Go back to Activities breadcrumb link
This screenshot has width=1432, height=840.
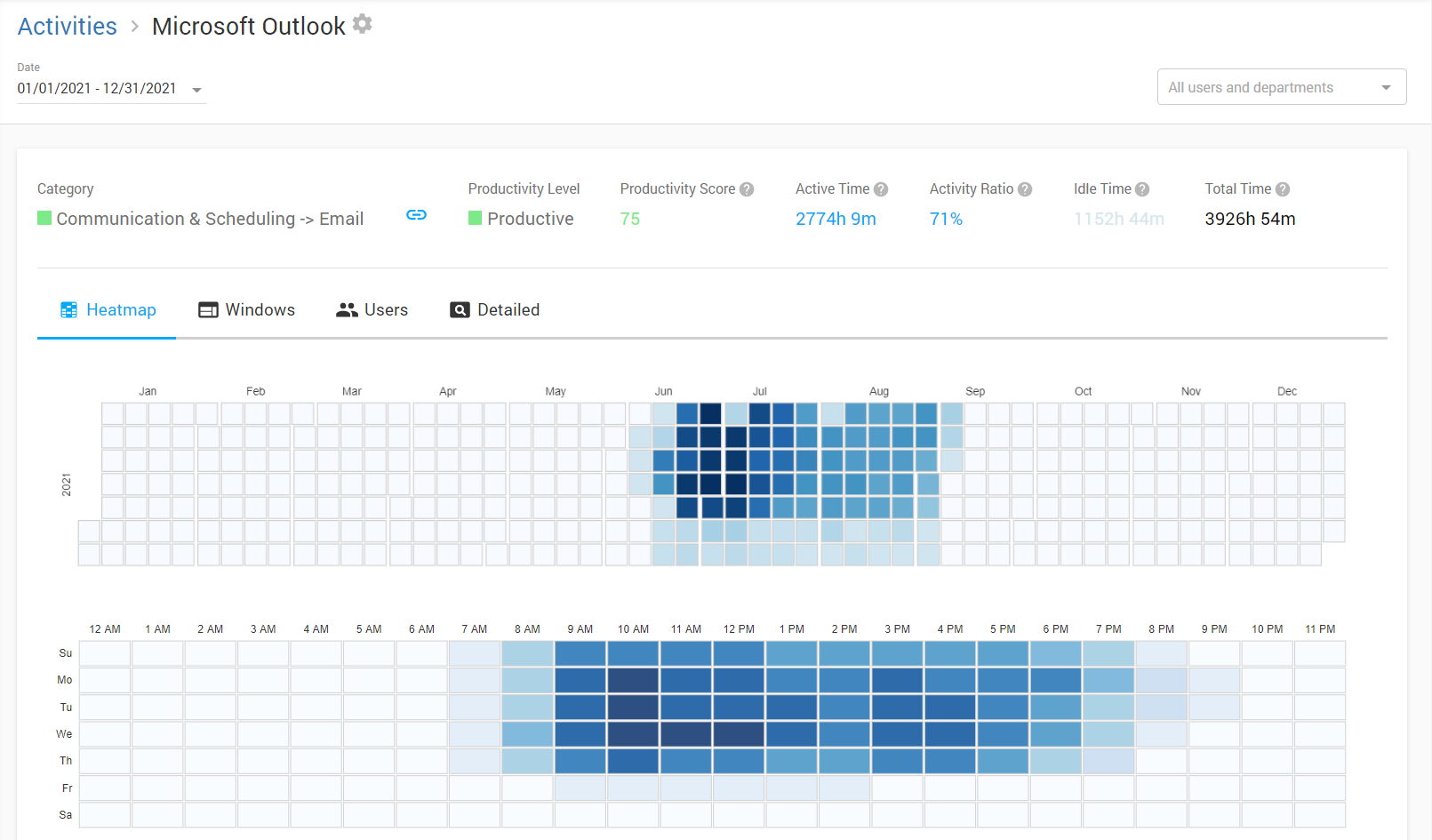68,27
